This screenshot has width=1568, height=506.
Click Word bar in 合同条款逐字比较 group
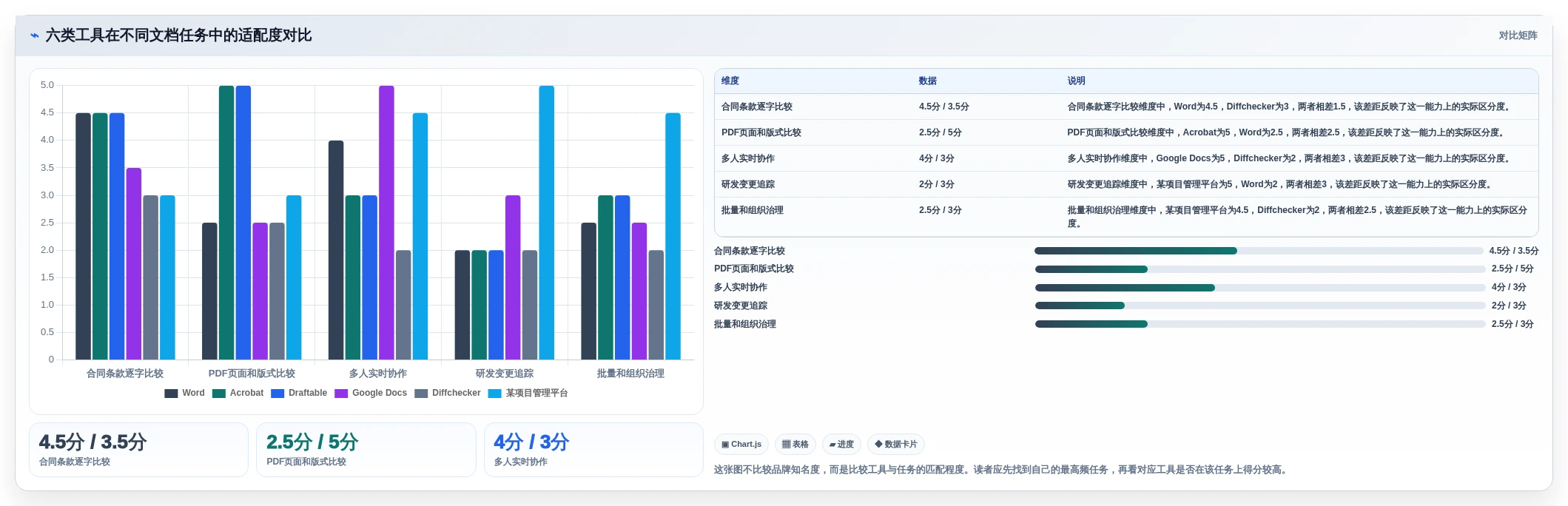click(x=84, y=237)
